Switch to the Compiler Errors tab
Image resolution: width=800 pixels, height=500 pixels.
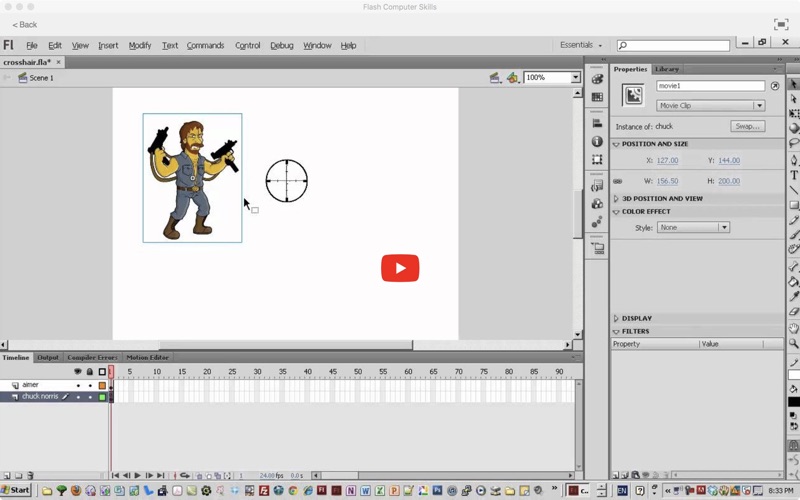point(92,358)
